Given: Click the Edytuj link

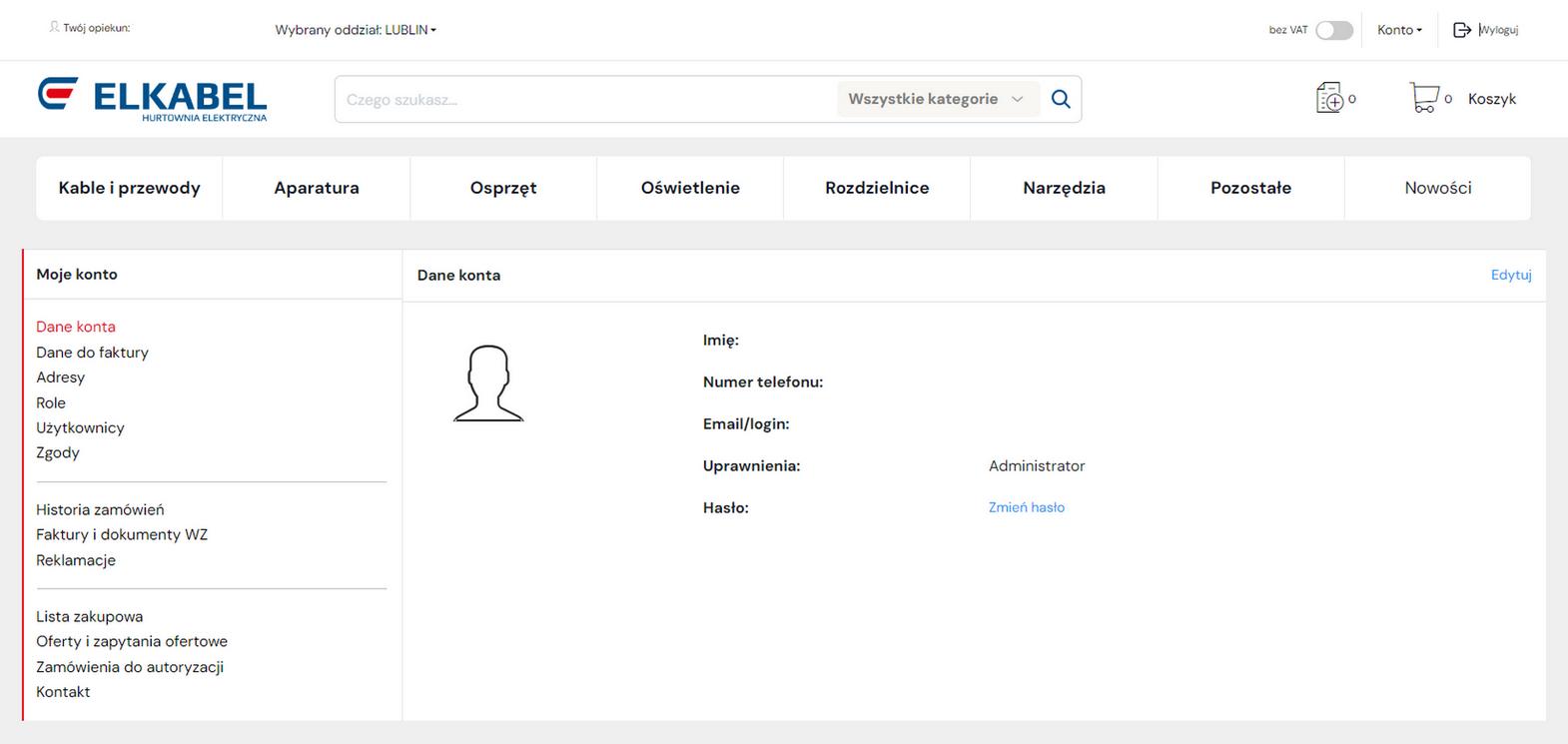Looking at the screenshot, I should tap(1510, 275).
